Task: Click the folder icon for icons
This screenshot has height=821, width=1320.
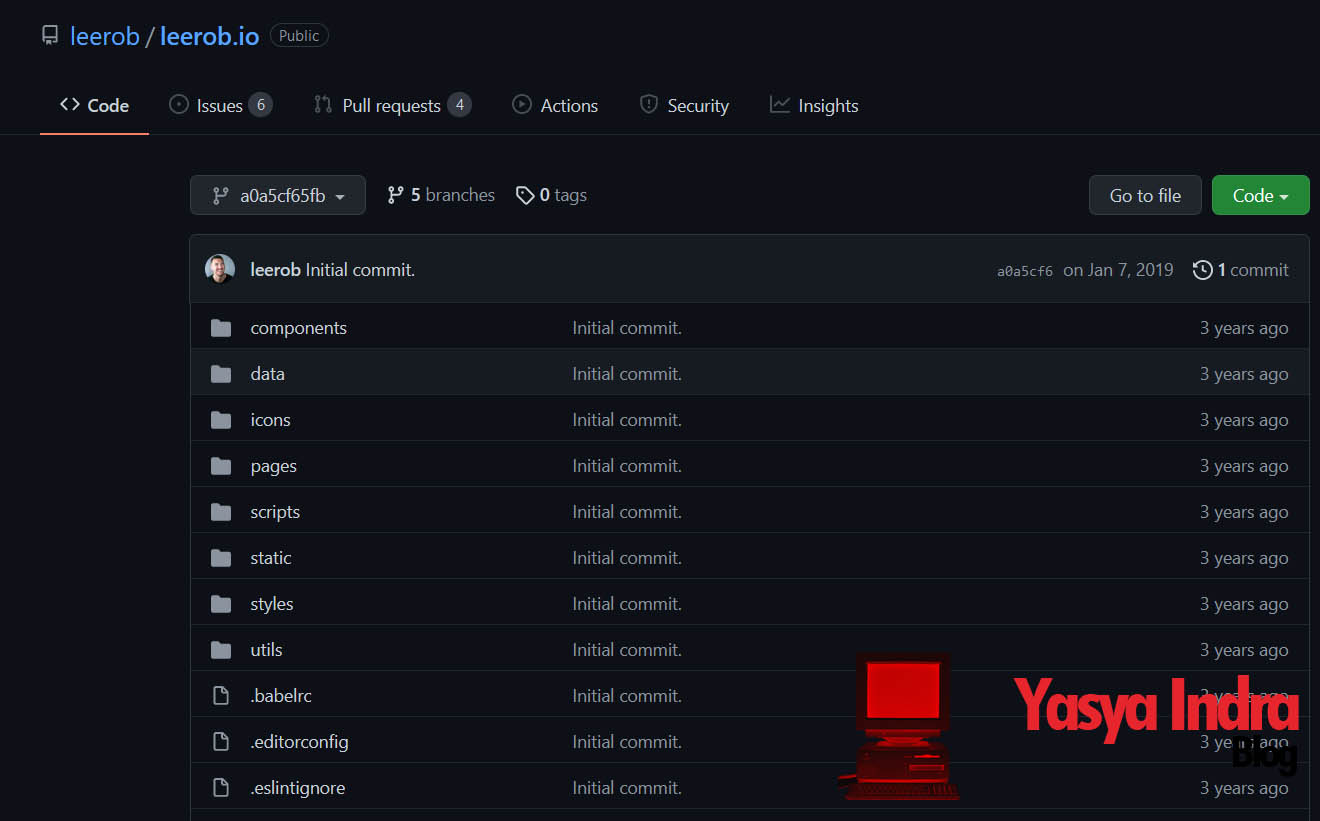Action: pos(221,420)
